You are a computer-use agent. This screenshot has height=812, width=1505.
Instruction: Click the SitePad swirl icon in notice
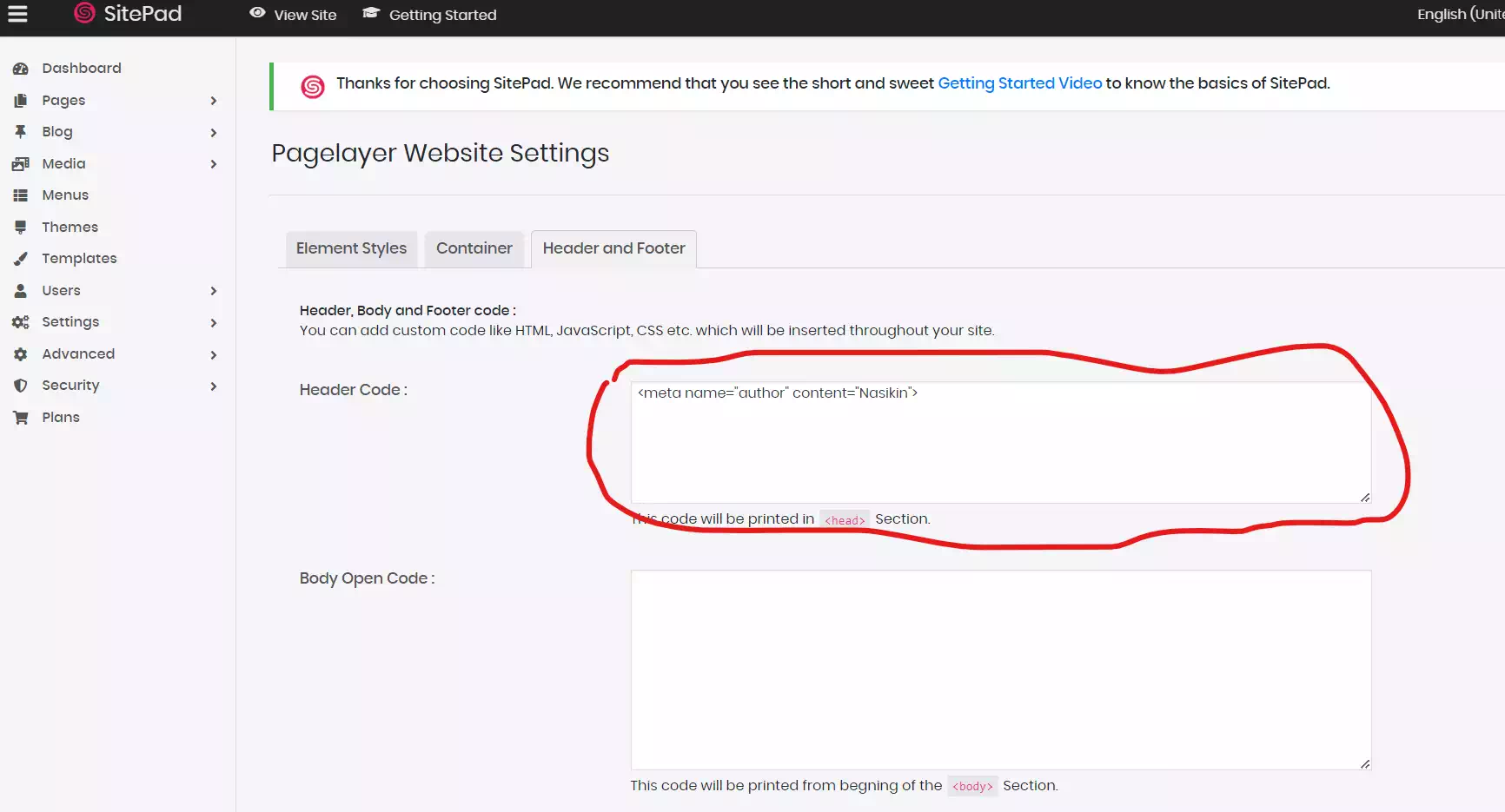click(x=313, y=86)
